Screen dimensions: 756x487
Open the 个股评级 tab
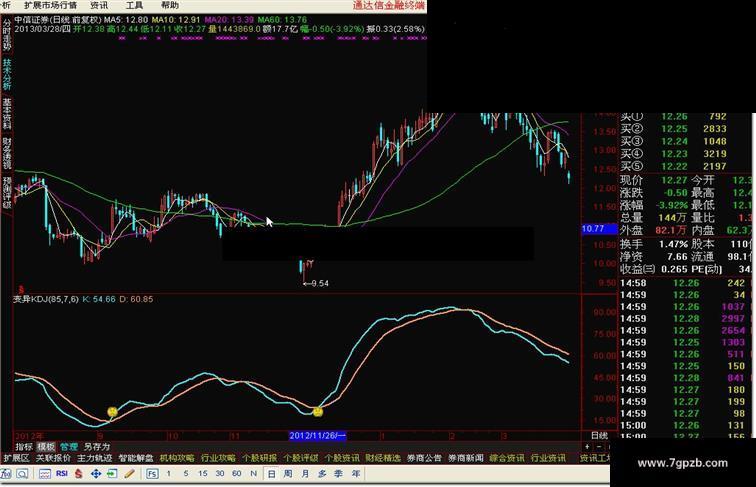301,458
